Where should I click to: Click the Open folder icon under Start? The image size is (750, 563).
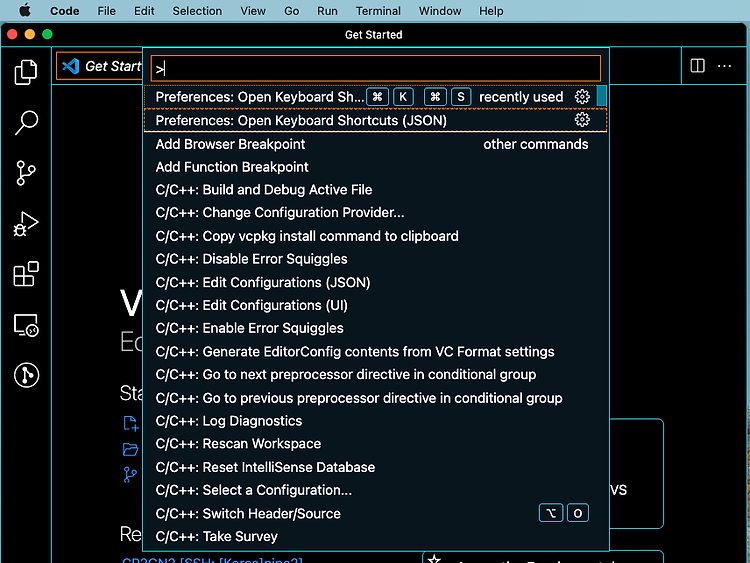tap(130, 449)
